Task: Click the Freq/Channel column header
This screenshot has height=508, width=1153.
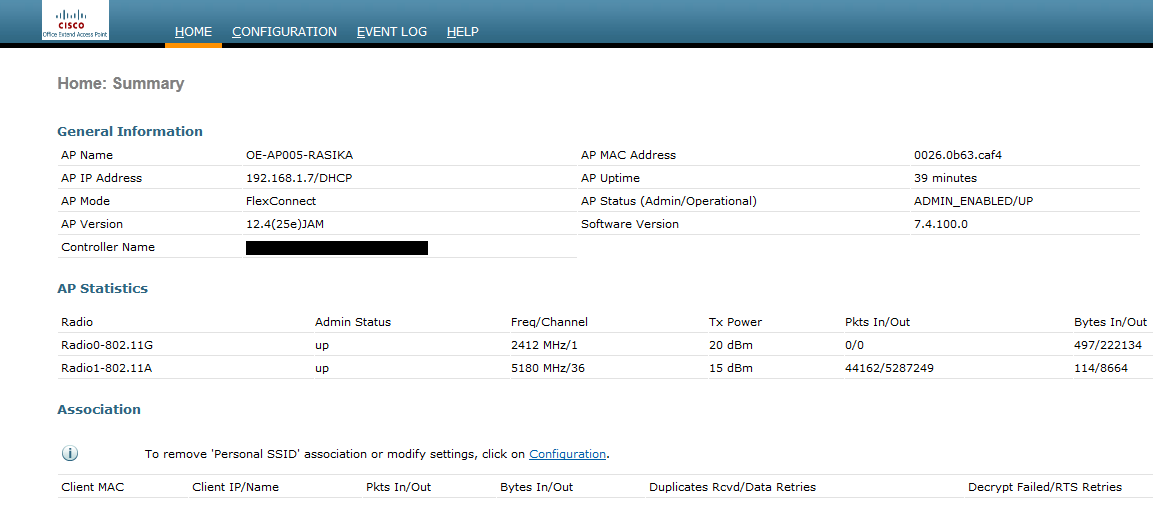Action: pos(549,322)
